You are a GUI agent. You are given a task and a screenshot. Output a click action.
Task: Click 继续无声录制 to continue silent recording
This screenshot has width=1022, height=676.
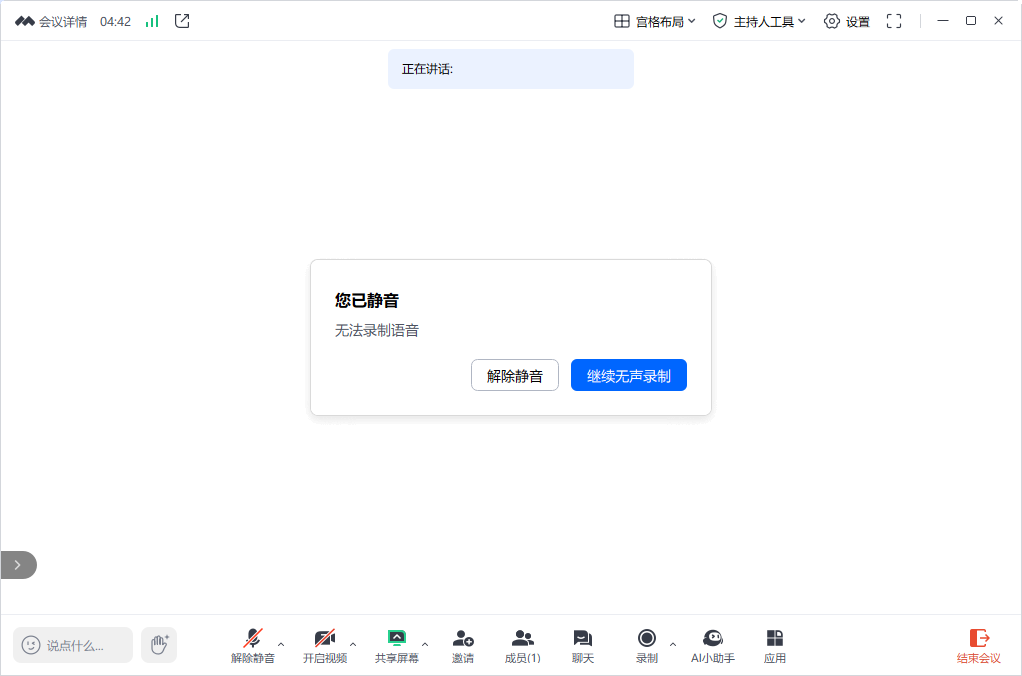629,375
